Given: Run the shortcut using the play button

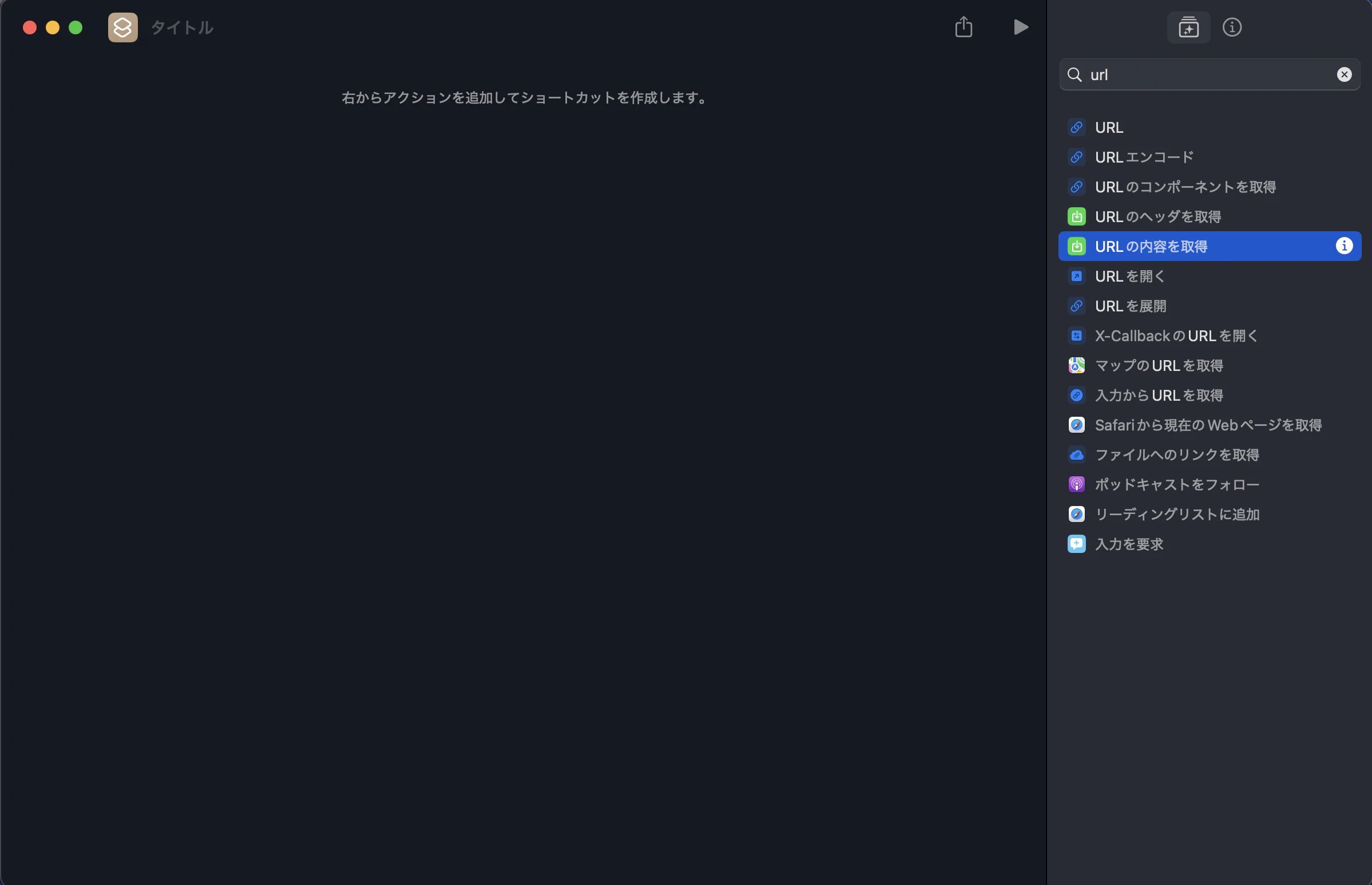Looking at the screenshot, I should pyautogui.click(x=1021, y=26).
